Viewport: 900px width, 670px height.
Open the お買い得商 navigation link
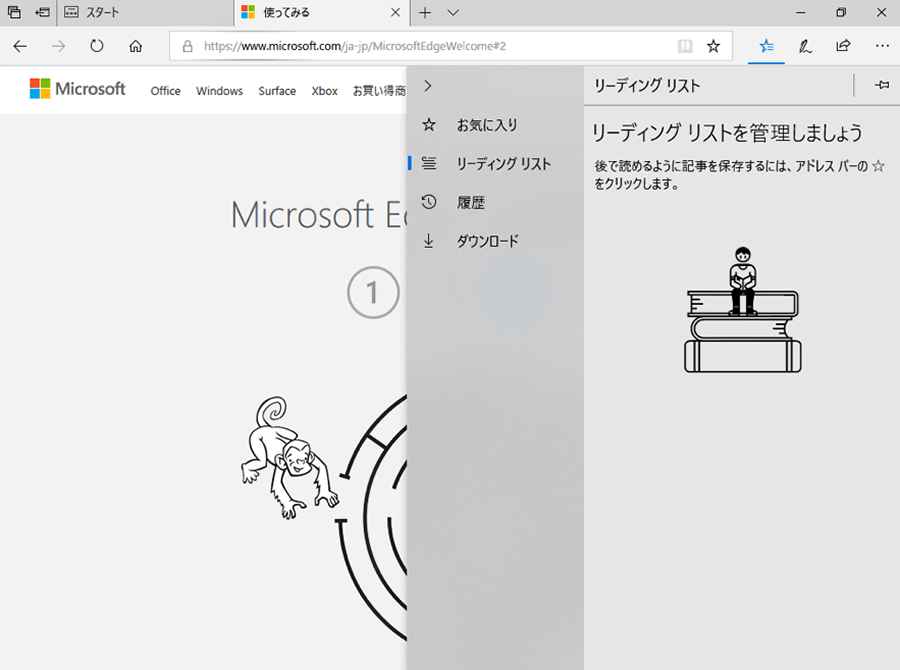[x=379, y=91]
